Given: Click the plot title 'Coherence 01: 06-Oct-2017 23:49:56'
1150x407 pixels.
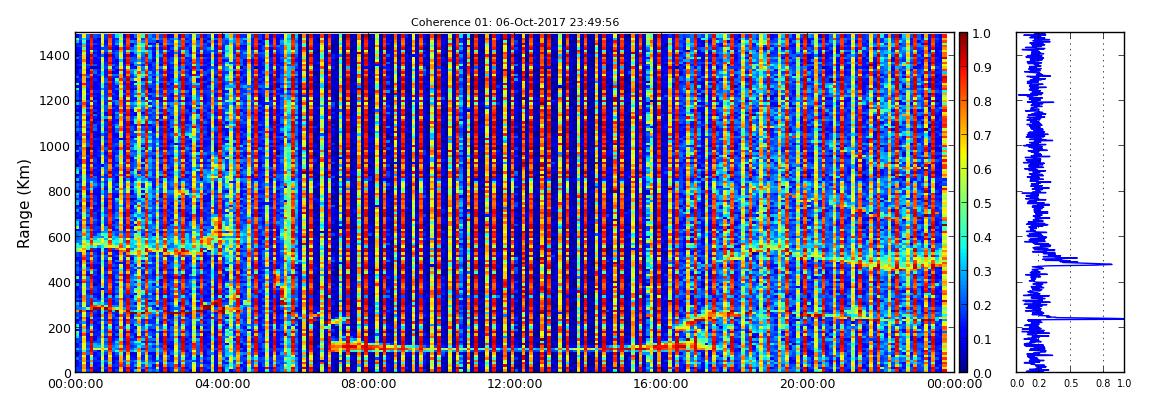Looking at the screenshot, I should tap(514, 22).
